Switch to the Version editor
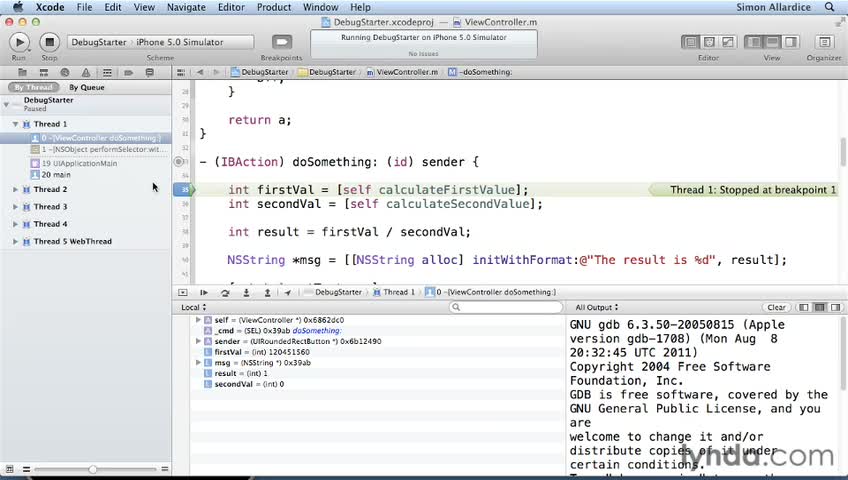The height and width of the screenshot is (480, 848). click(x=728, y=42)
